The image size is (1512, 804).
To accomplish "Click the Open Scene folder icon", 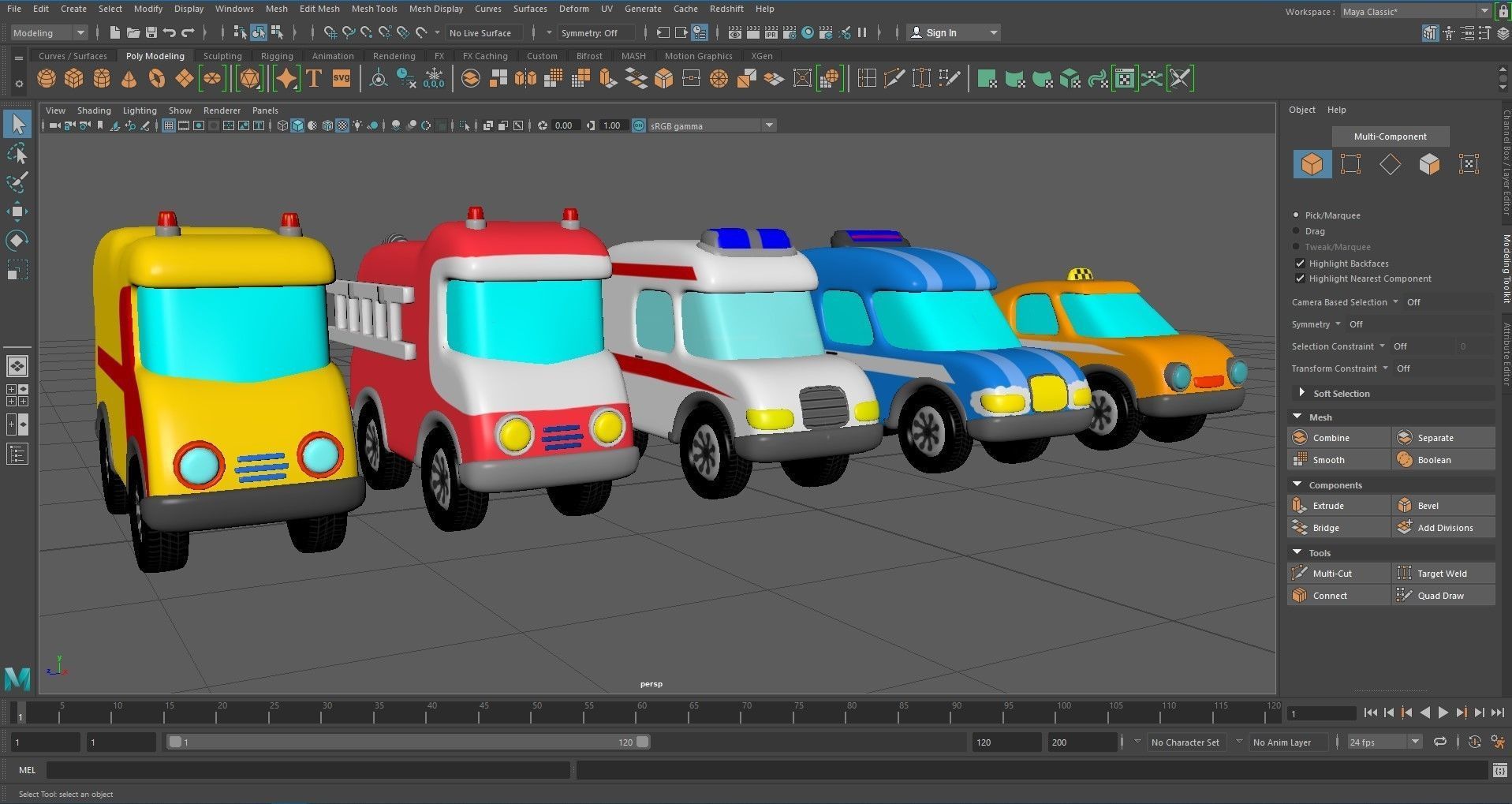I will coord(133,32).
